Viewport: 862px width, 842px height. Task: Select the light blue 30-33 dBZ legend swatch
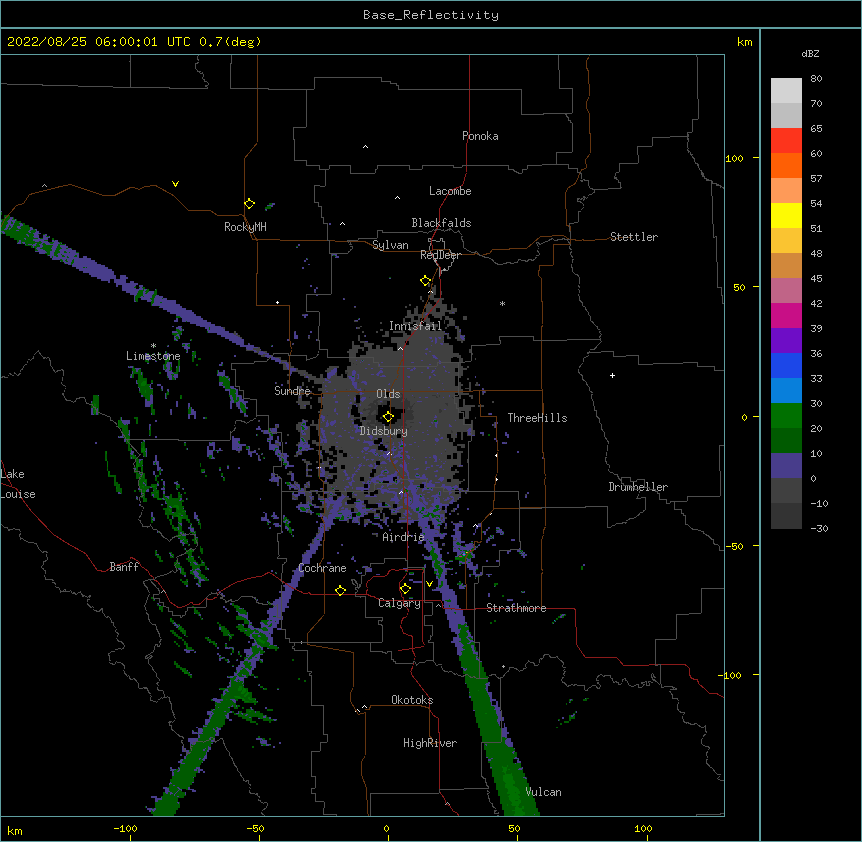[786, 391]
